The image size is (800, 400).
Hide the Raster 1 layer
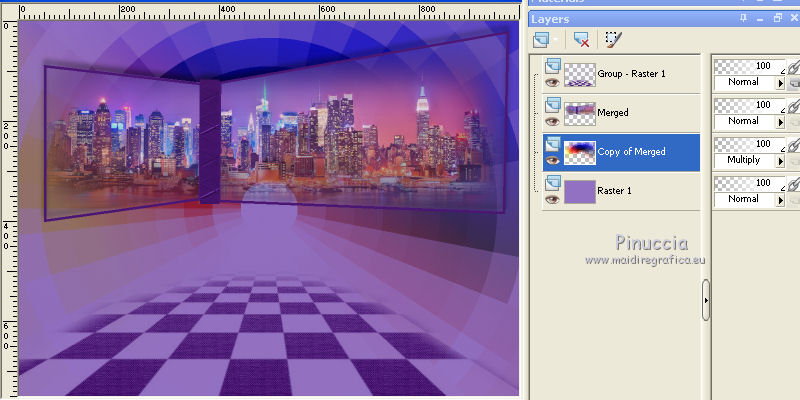click(552, 199)
